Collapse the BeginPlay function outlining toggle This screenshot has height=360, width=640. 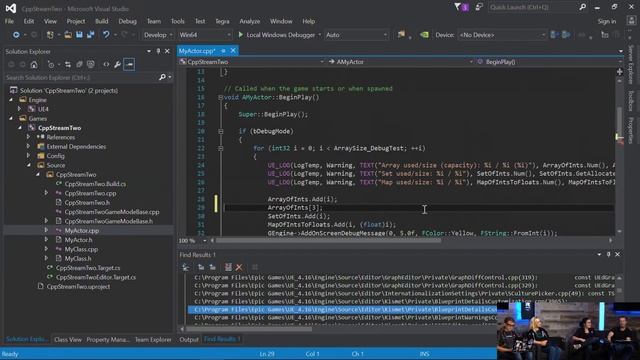220,98
